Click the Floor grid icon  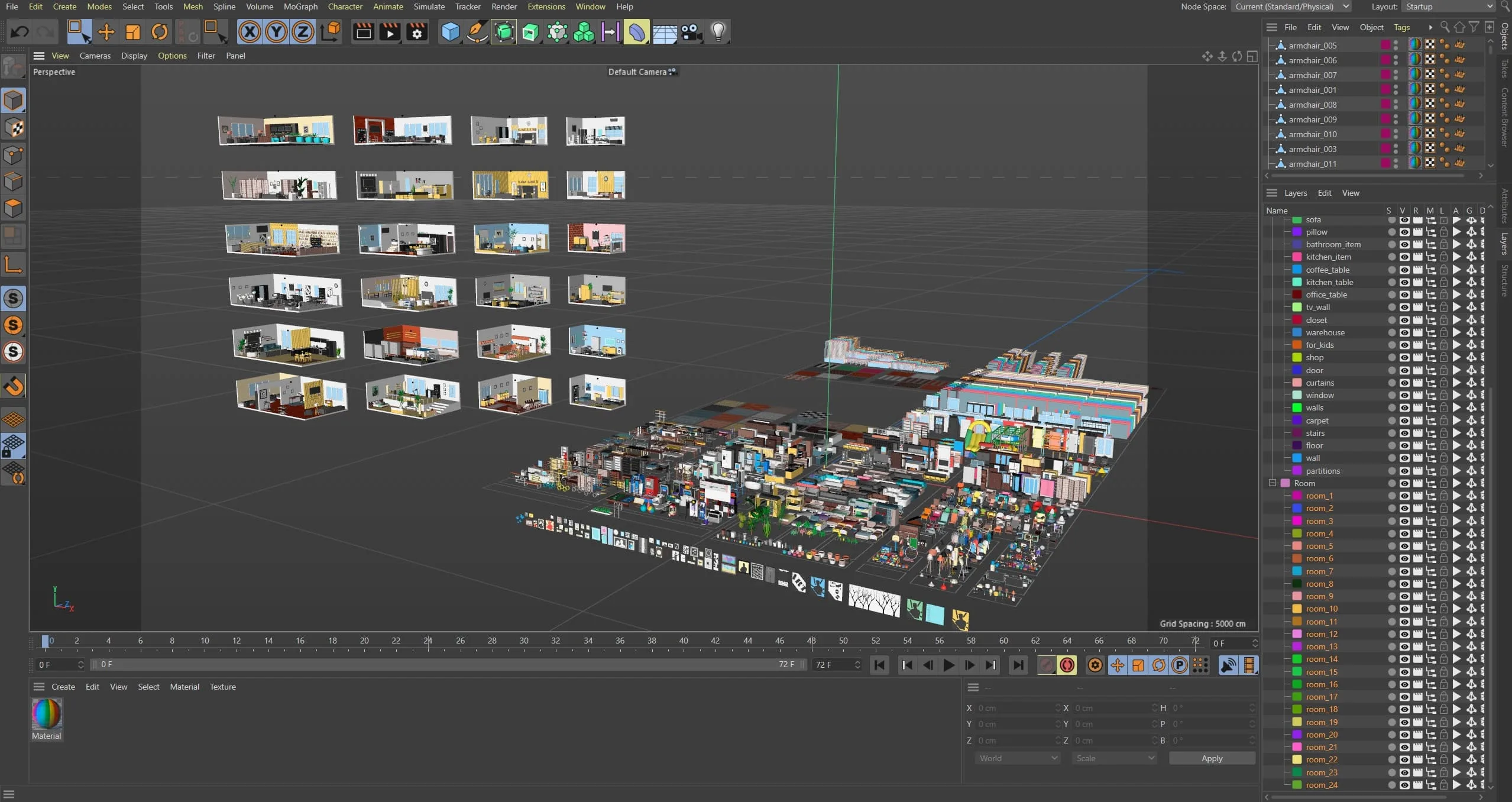[665, 32]
